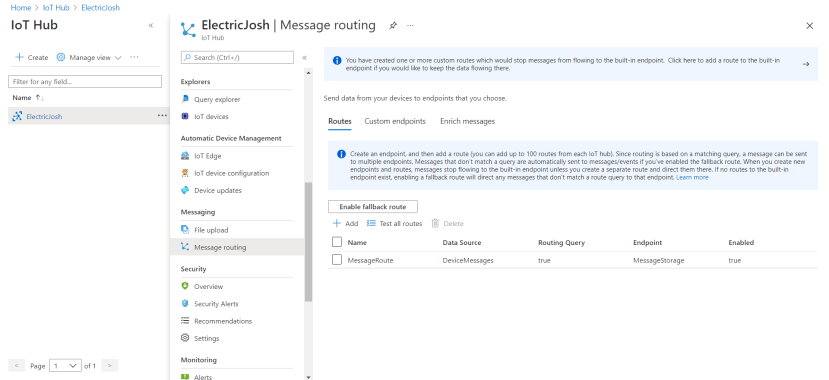Image resolution: width=829 pixels, height=380 pixels.
Task: Focus the Filter for any field box
Action: [85, 82]
